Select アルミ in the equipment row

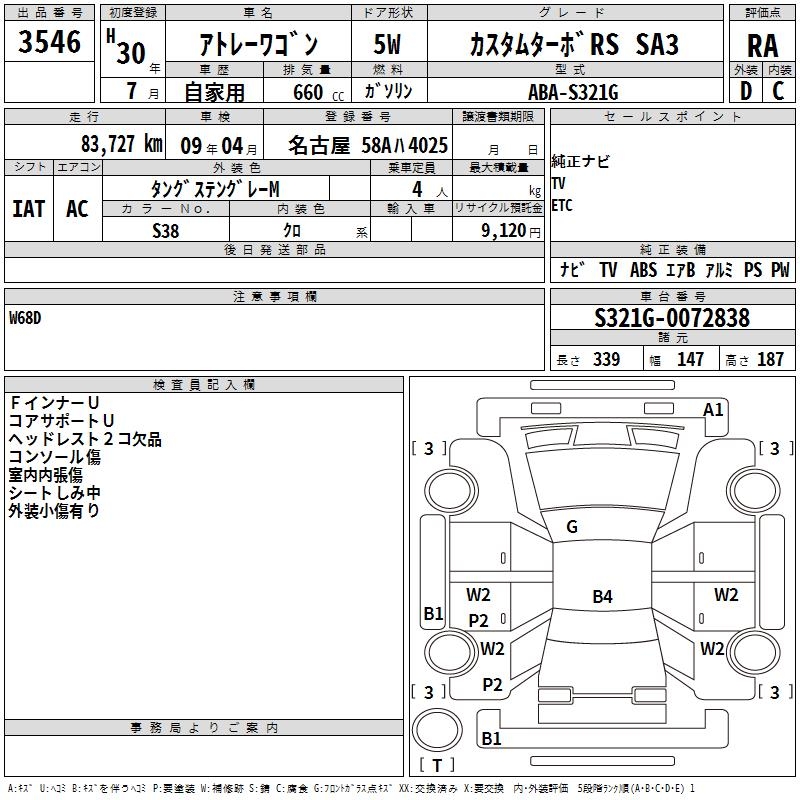tap(718, 270)
